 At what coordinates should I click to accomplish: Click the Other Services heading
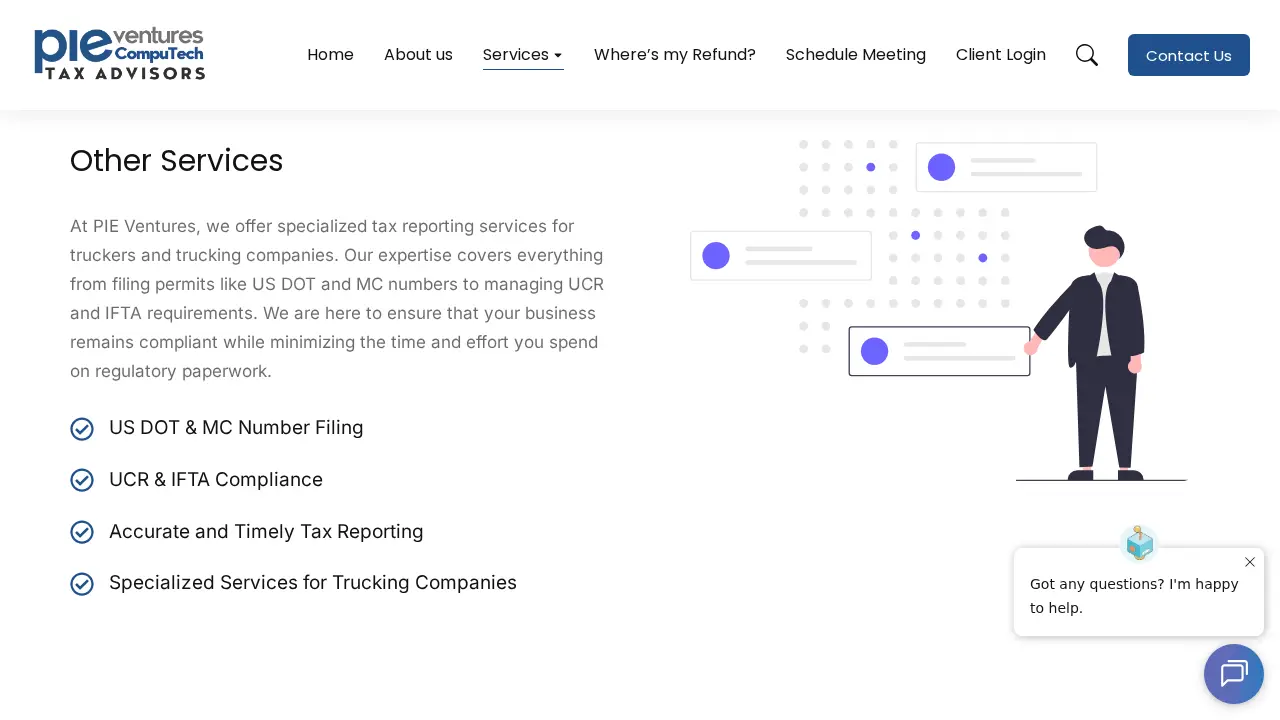pos(177,161)
